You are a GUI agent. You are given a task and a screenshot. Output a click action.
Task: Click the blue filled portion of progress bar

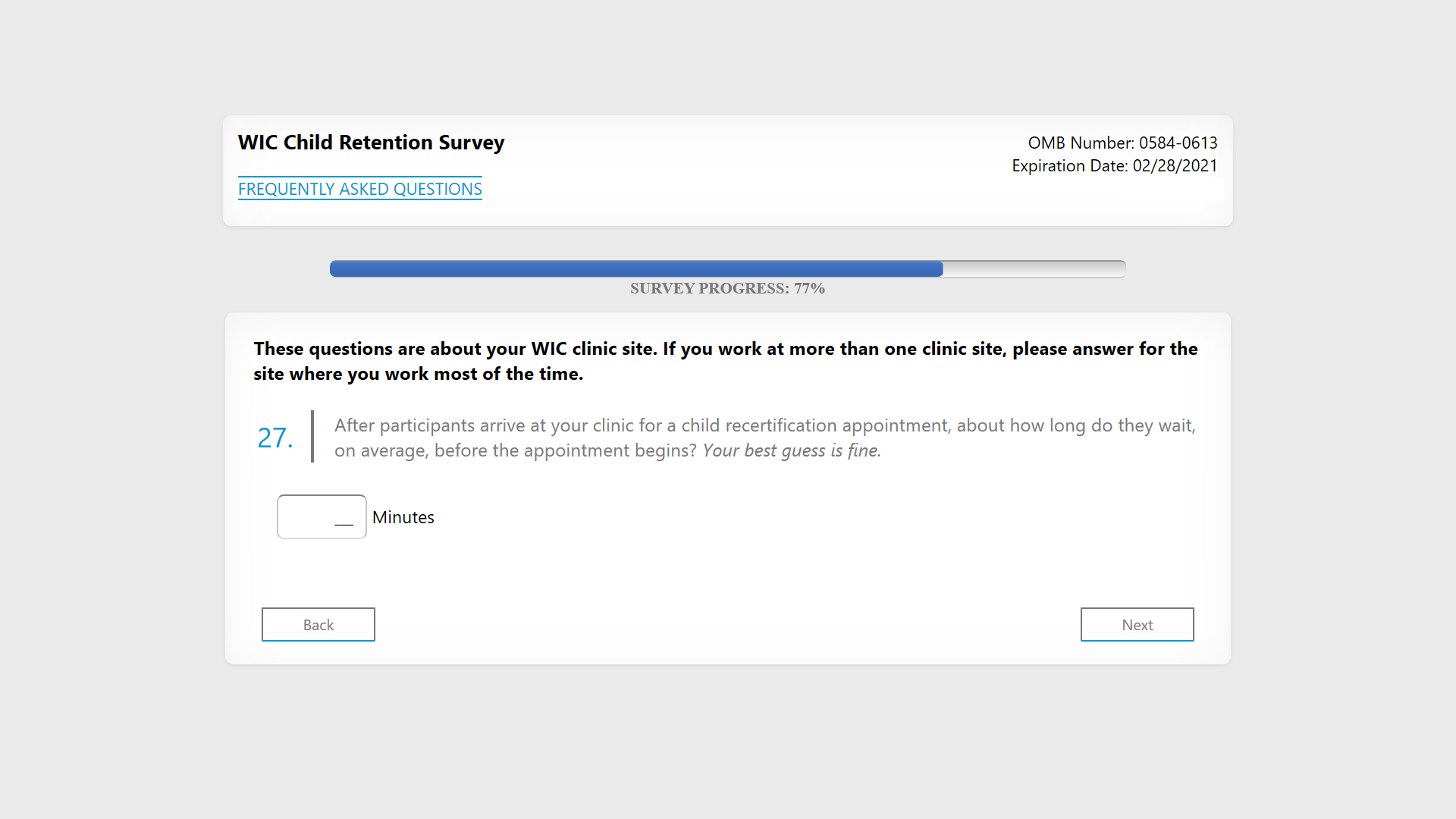tap(635, 268)
